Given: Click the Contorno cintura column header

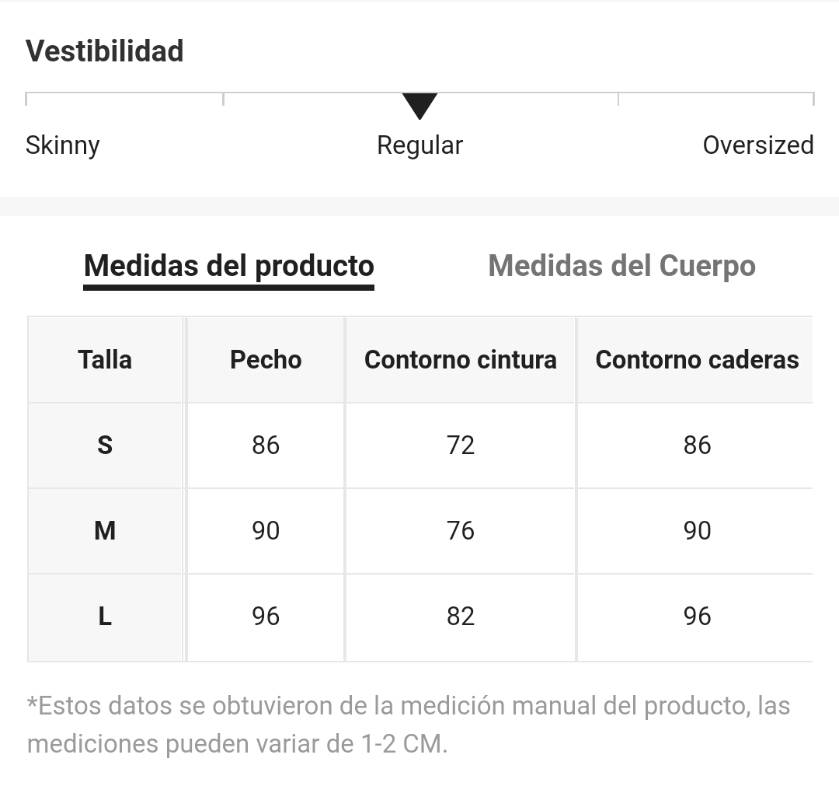Looking at the screenshot, I should tap(461, 360).
